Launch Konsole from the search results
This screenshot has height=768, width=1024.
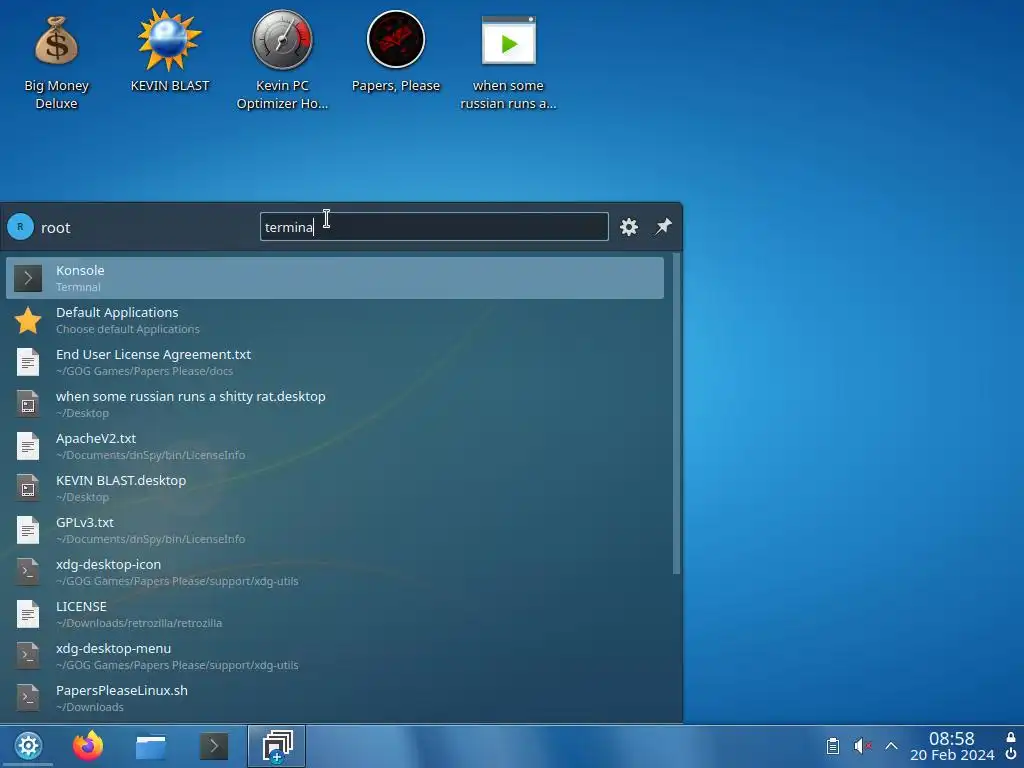[335, 278]
